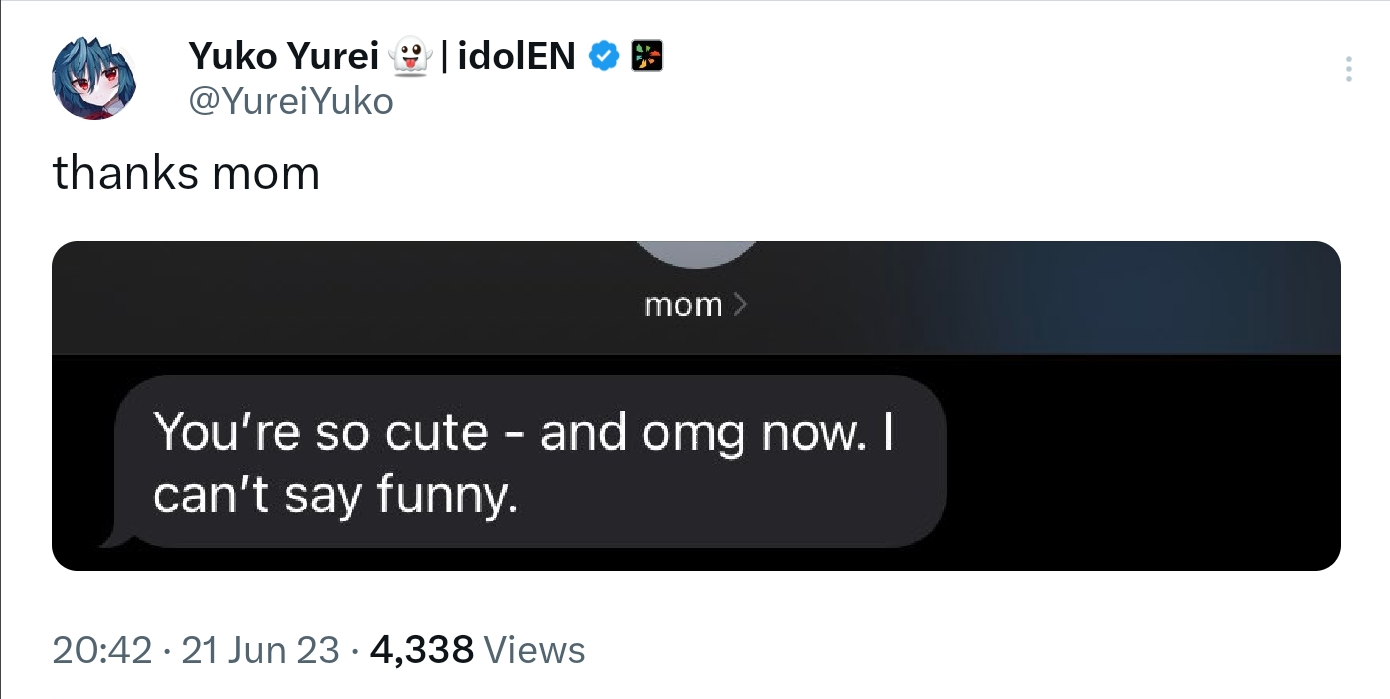Click the blue verified checkmark badge

602,57
